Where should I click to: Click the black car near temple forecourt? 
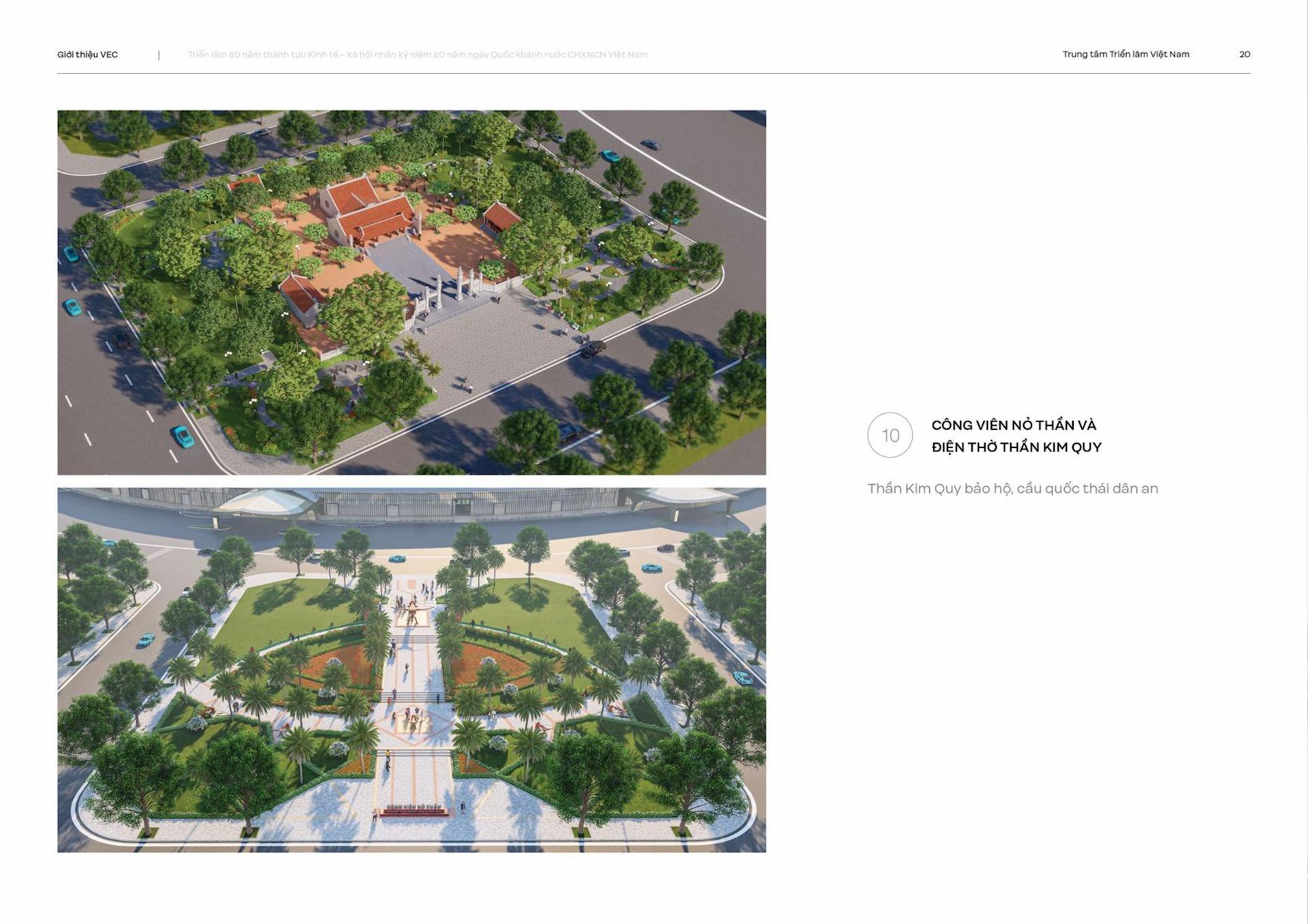click(x=593, y=349)
